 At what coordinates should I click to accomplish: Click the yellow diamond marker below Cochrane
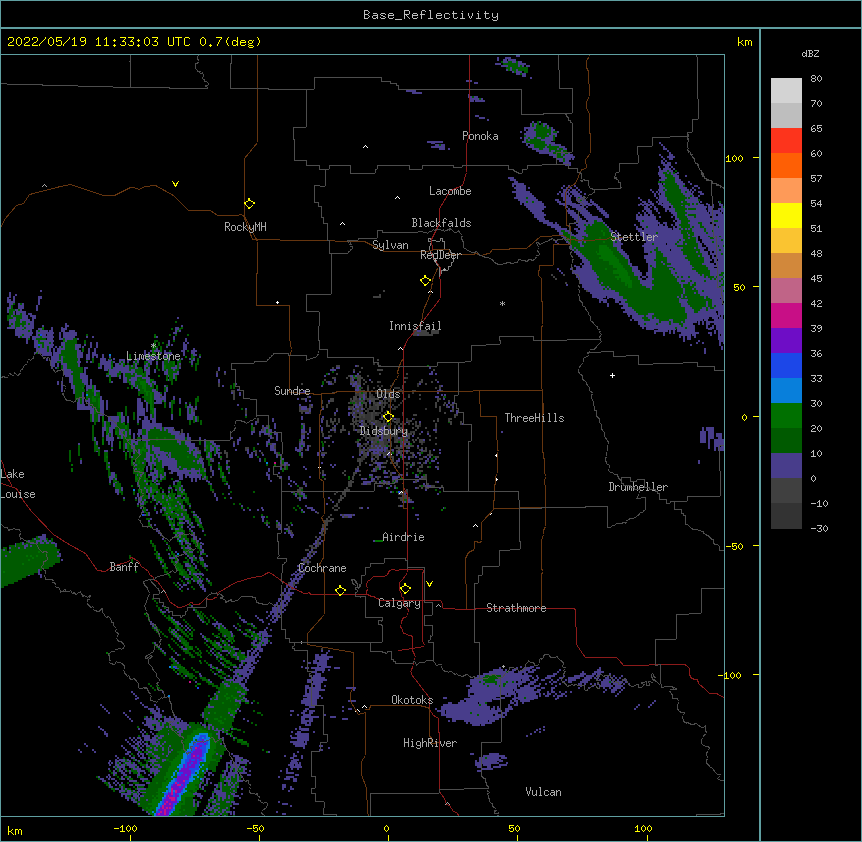pos(340,590)
